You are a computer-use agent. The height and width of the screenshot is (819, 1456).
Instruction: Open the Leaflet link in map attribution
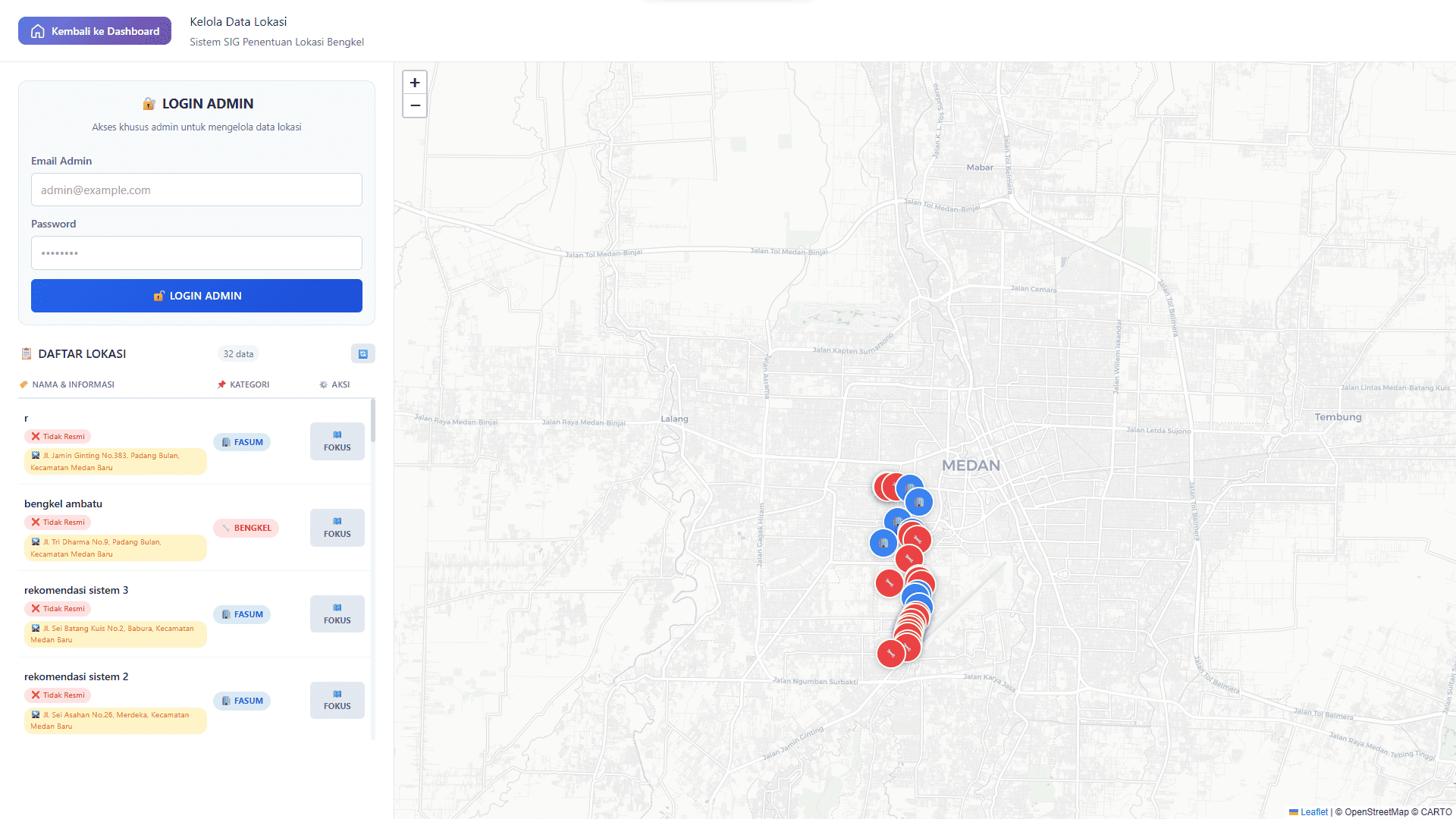1313,812
